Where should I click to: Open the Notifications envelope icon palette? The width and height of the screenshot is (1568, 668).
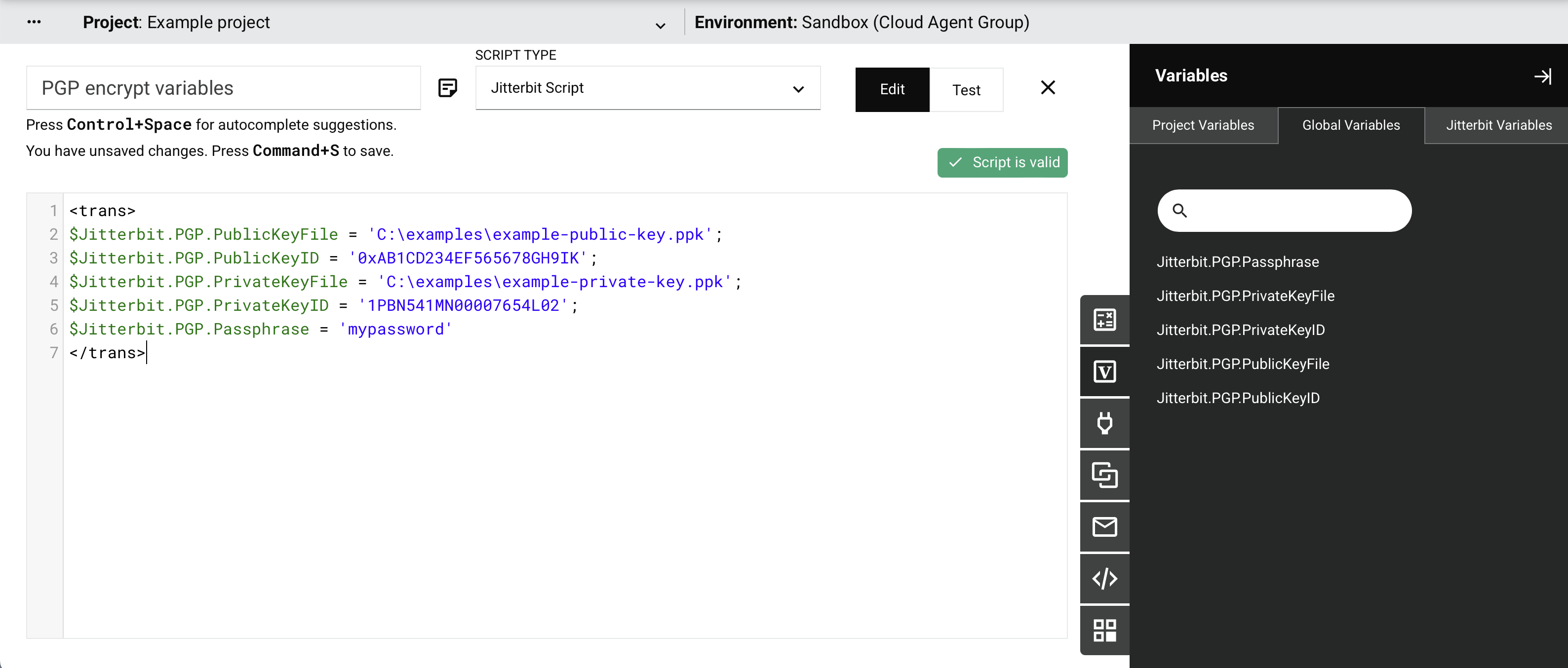click(x=1104, y=527)
